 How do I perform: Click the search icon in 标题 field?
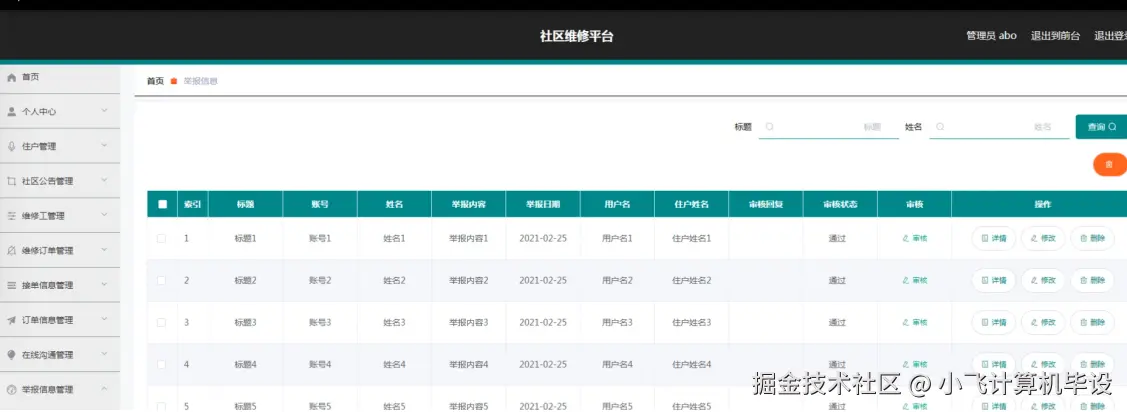769,127
